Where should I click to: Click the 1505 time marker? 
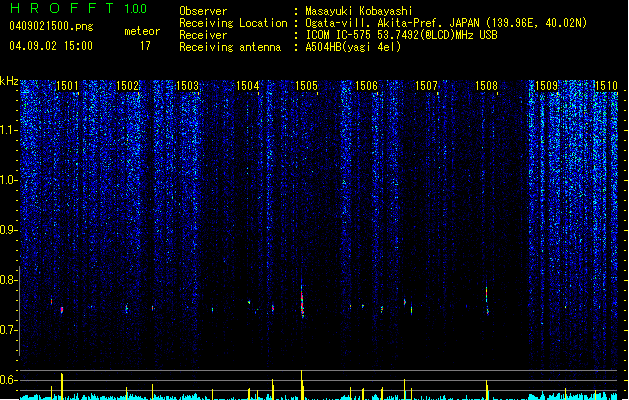[306, 86]
